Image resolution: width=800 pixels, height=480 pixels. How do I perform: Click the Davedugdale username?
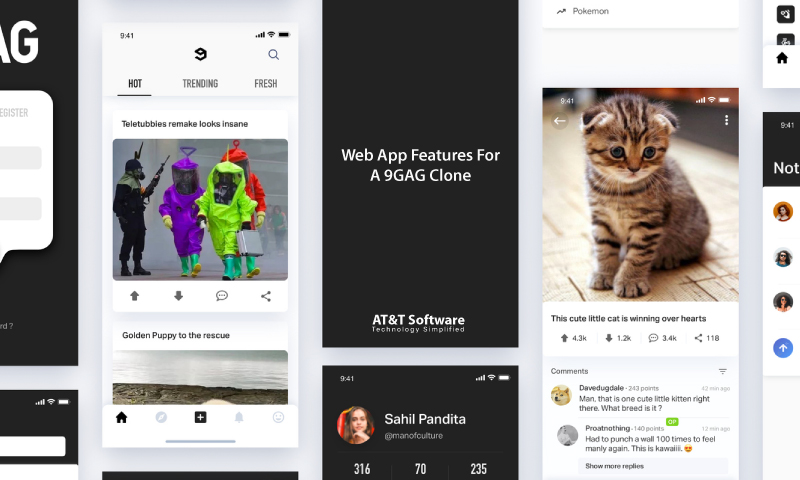pyautogui.click(x=601, y=388)
